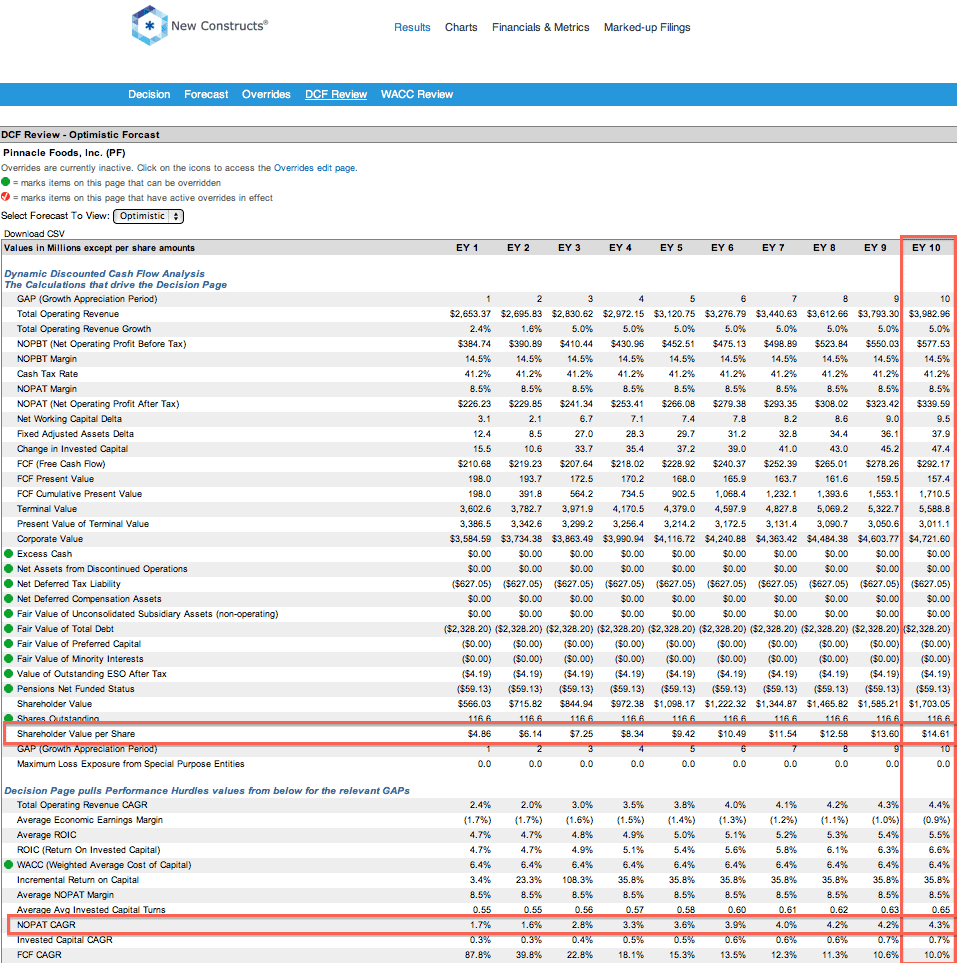Click the NOPAT CAGR row label
The height and width of the screenshot is (963, 957).
[x=47, y=925]
